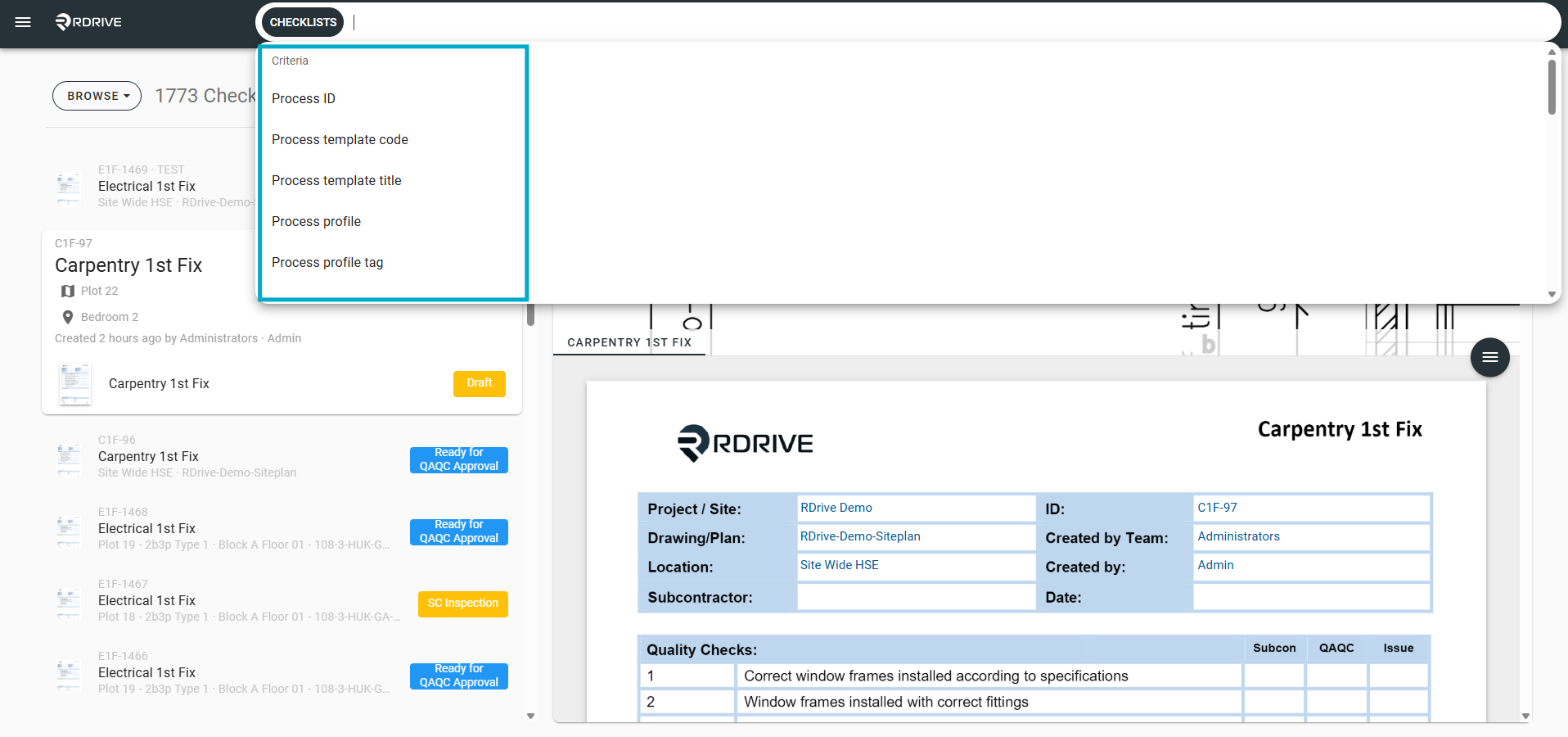This screenshot has width=1568, height=737.
Task: Click the C1F-97 ID value
Action: pyautogui.click(x=1218, y=508)
